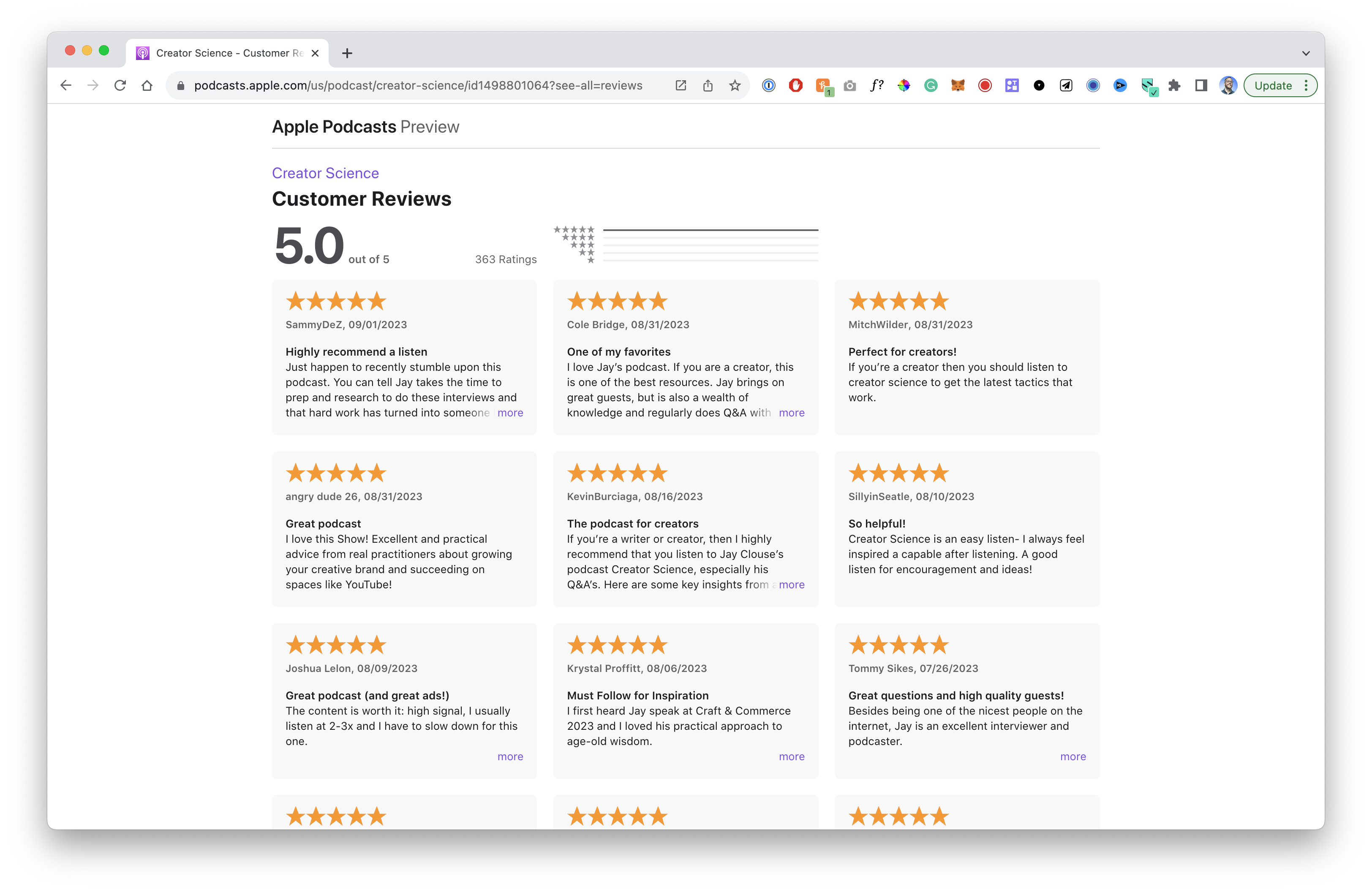Image resolution: width=1372 pixels, height=892 pixels.
Task: Click the browser forward arrow
Action: point(93,85)
